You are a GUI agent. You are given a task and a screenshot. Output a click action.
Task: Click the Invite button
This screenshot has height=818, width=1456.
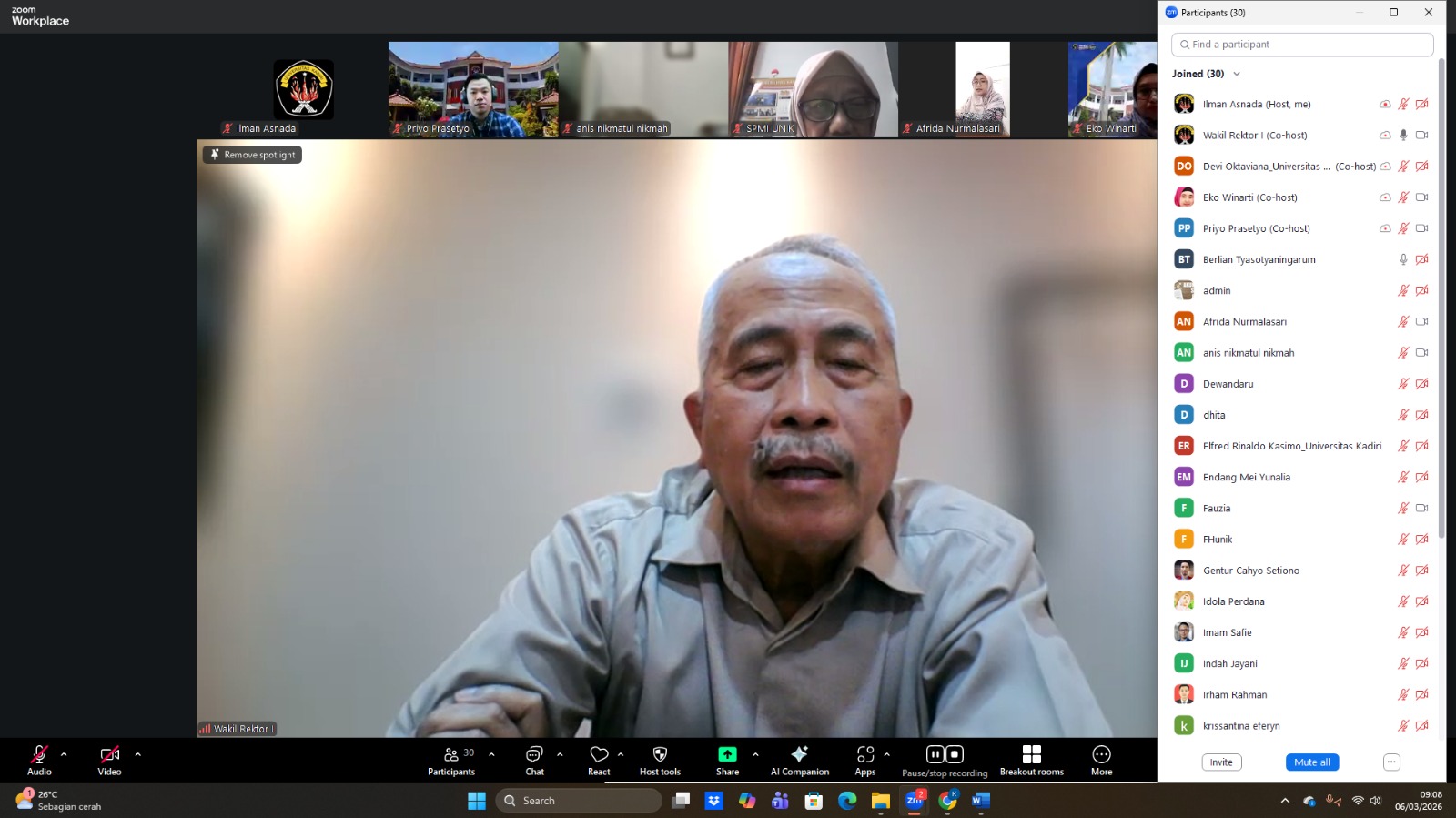[x=1221, y=762]
